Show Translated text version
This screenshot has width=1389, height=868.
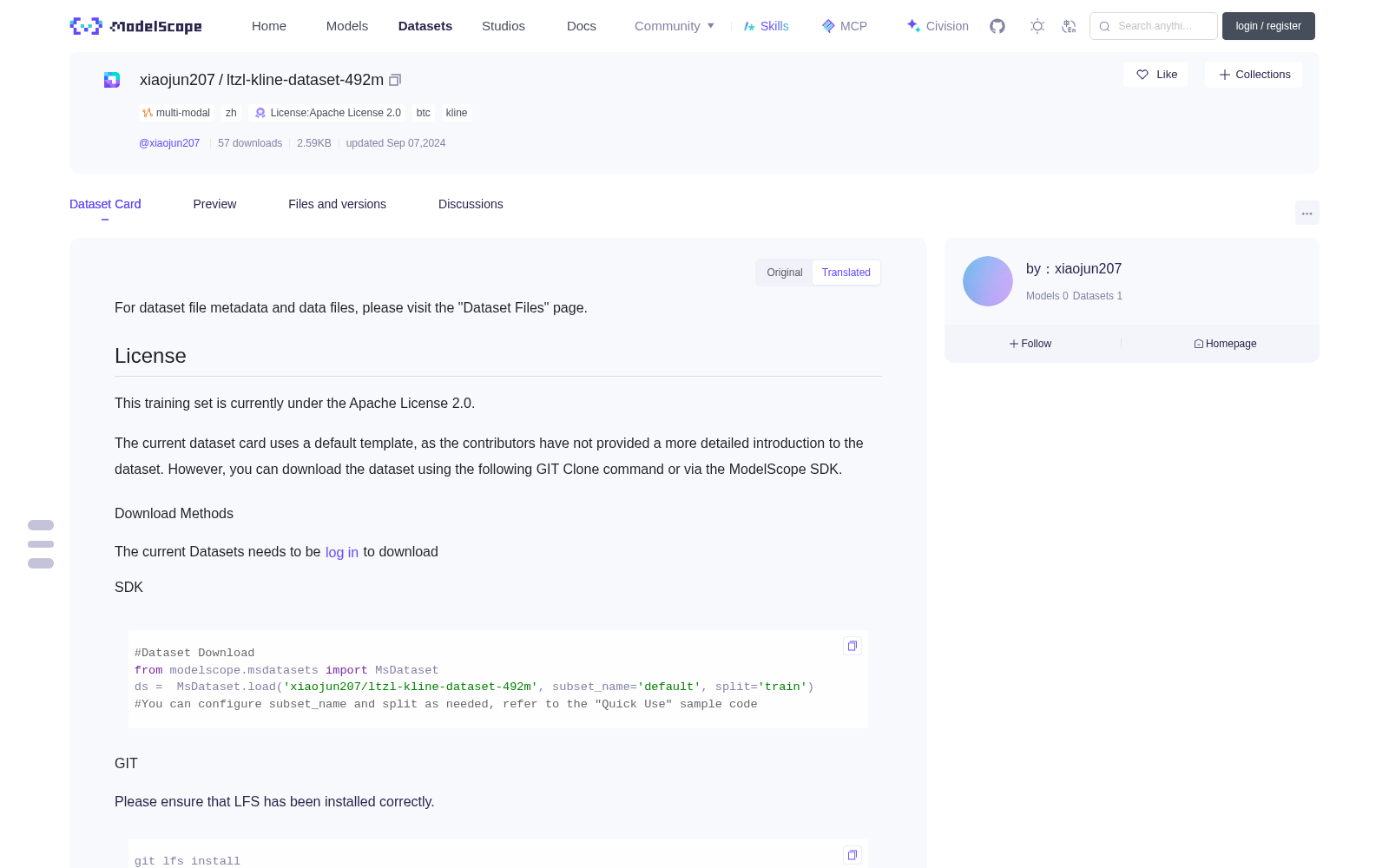click(846, 273)
